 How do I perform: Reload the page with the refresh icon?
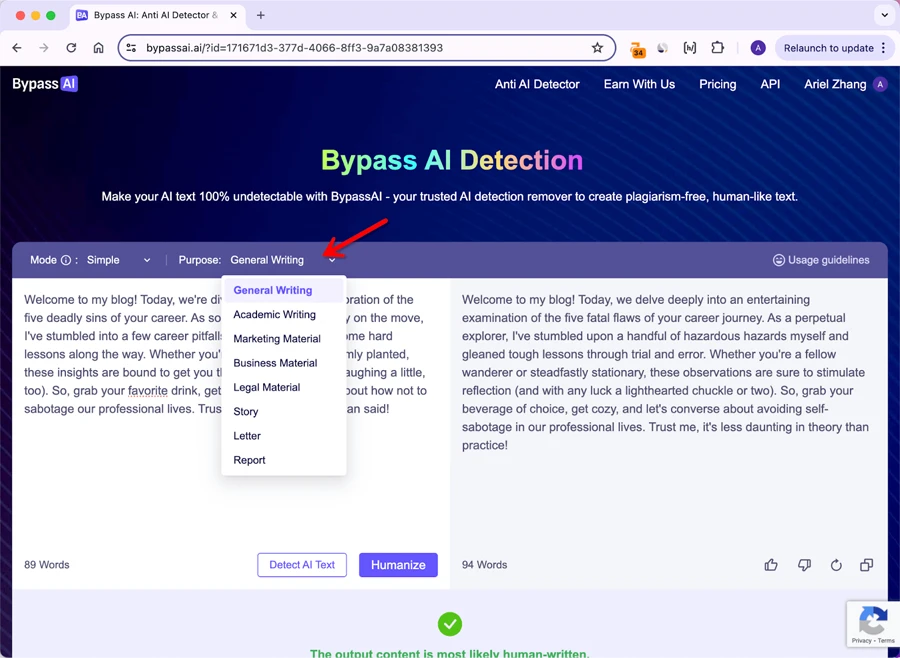[71, 48]
